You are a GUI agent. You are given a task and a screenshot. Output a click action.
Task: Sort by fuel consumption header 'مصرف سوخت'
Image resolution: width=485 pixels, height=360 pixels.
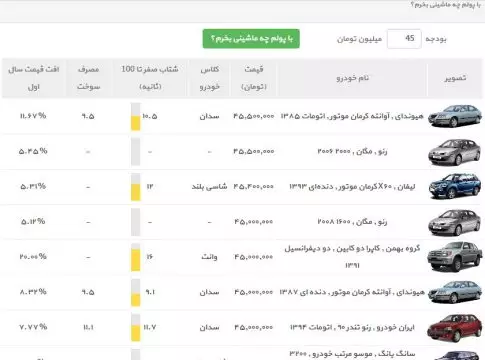coord(88,78)
